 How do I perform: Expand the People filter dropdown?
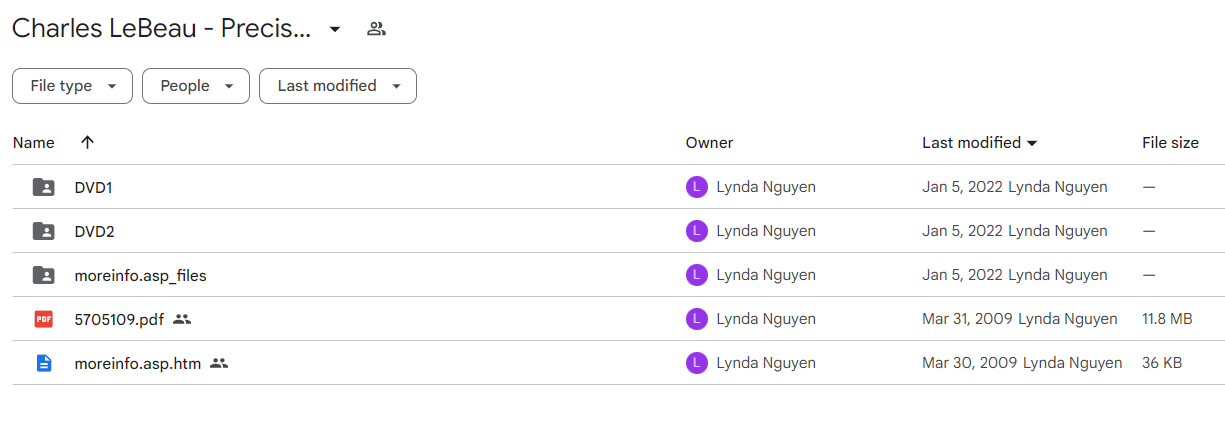pos(195,86)
